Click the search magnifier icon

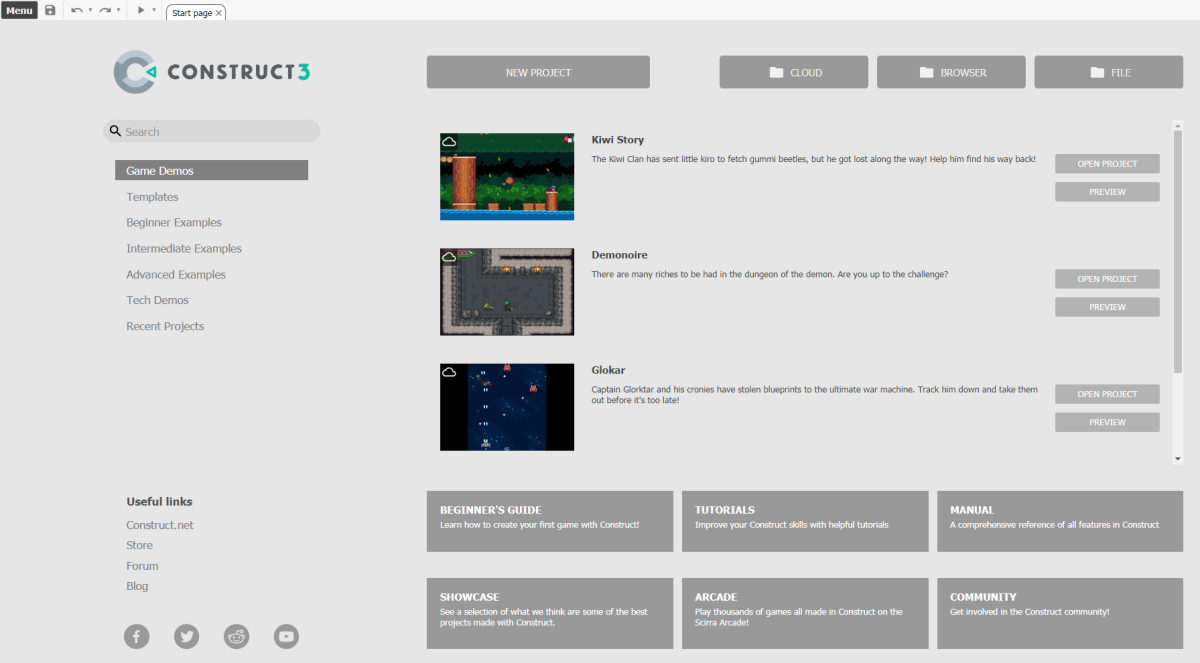pyautogui.click(x=116, y=131)
